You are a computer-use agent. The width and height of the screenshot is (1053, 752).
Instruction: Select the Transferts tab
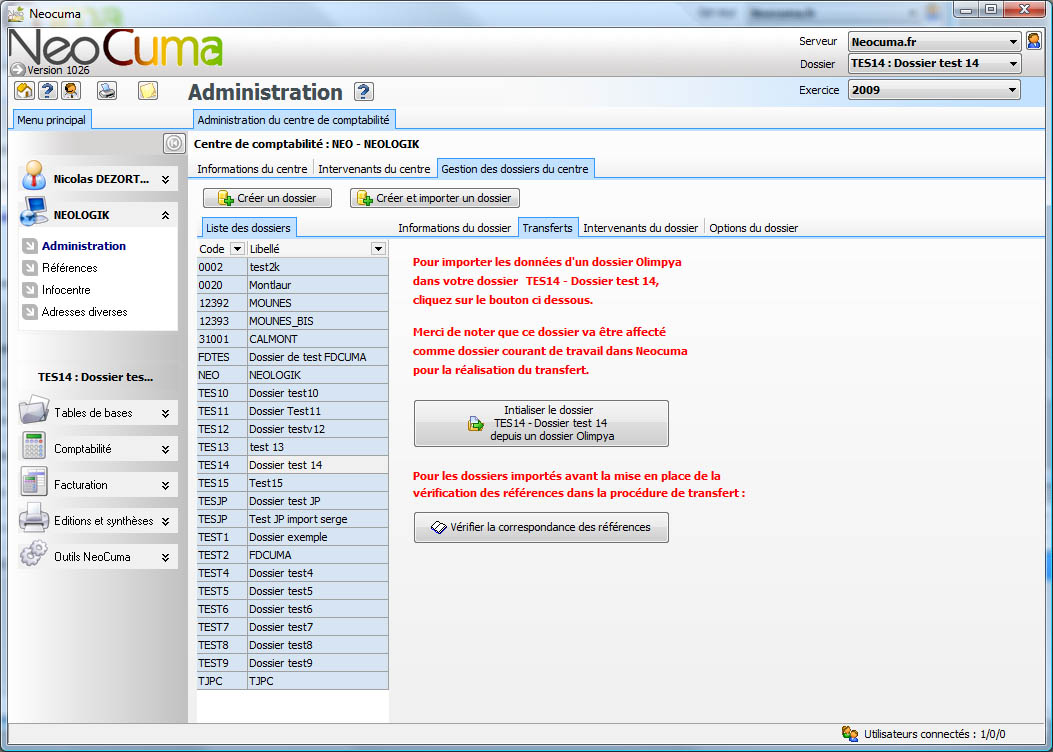[547, 228]
